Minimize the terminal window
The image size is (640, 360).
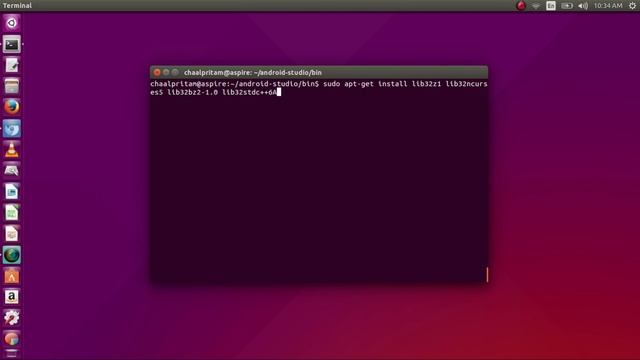point(166,72)
